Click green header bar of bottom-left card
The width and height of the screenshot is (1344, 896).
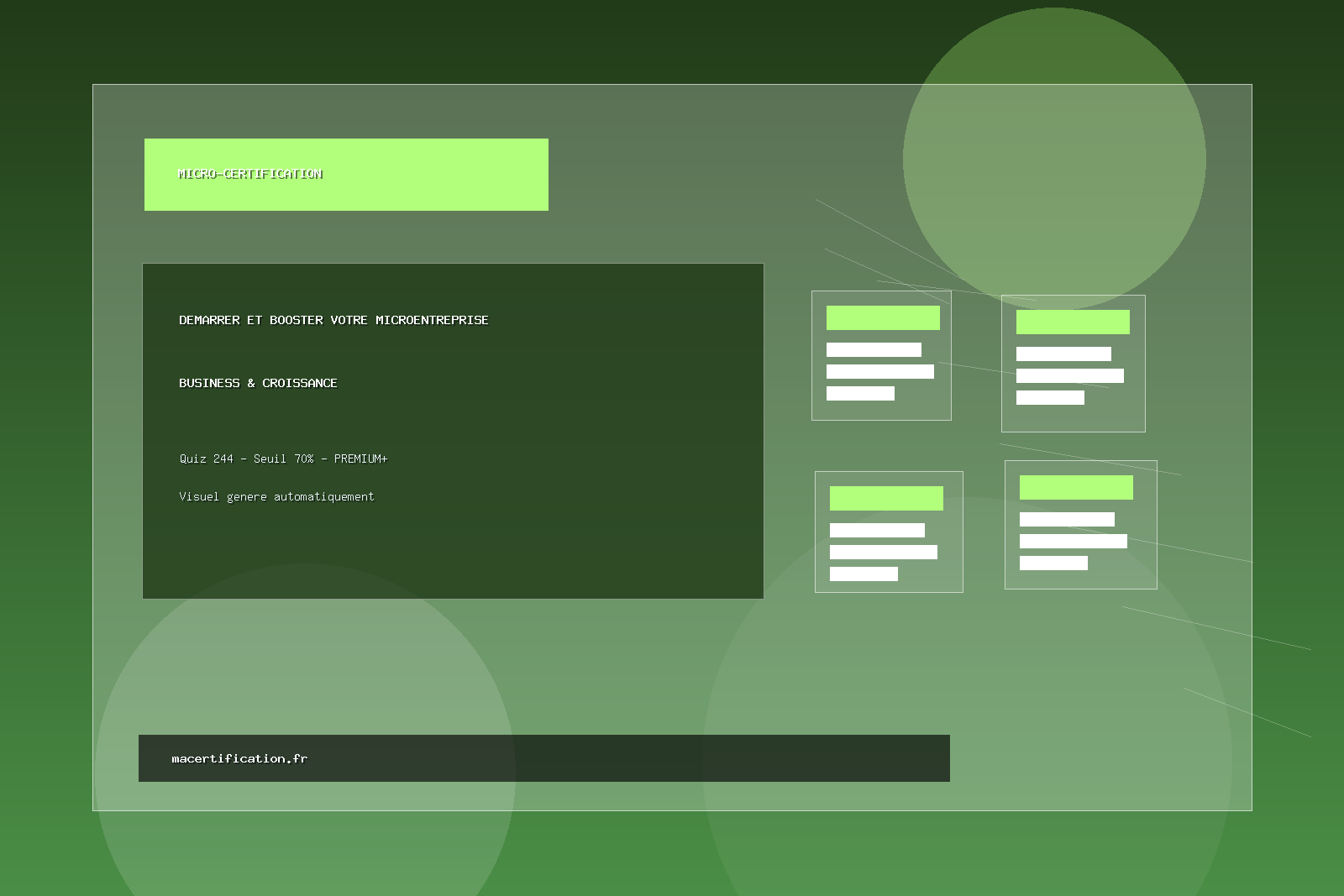tap(886, 498)
